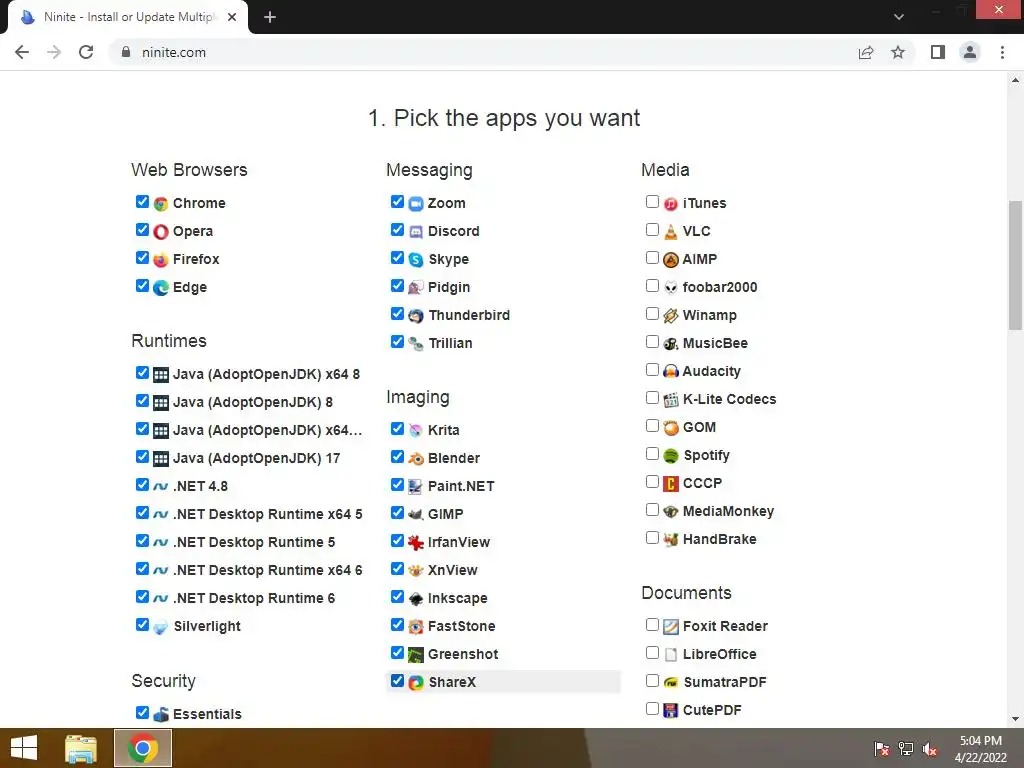Image resolution: width=1024 pixels, height=768 pixels.
Task: Open Chrome's three-dot menu
Action: 1002,52
